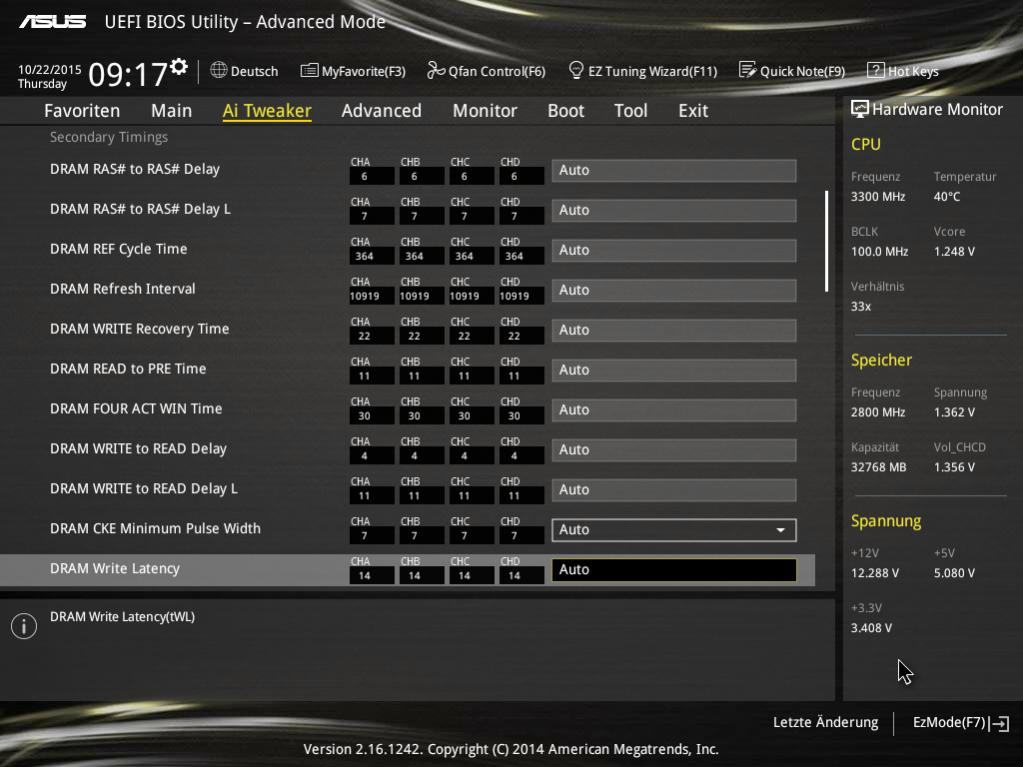
Task: Open the Favoriten tab
Action: tap(82, 111)
